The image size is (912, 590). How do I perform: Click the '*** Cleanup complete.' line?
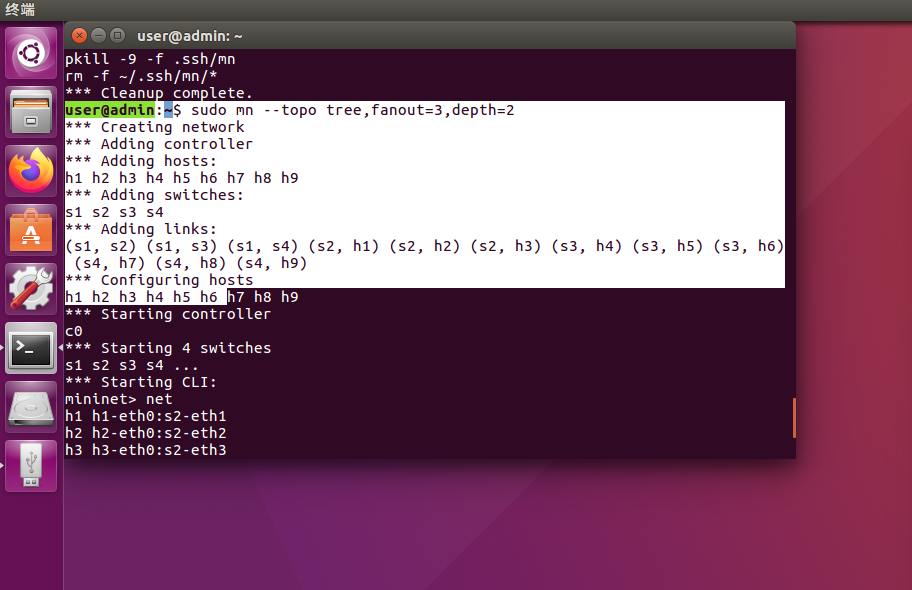click(159, 93)
